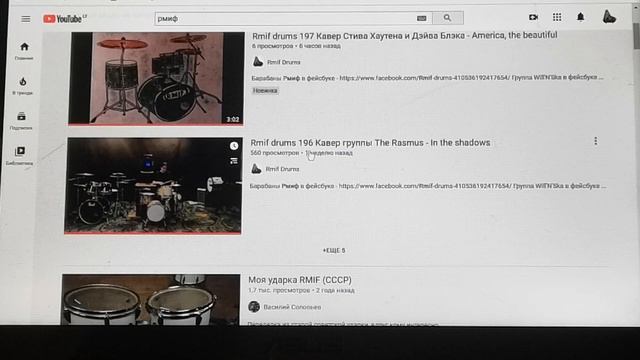Click the magnifier search button
Screen dimensions: 640x360
point(448,18)
